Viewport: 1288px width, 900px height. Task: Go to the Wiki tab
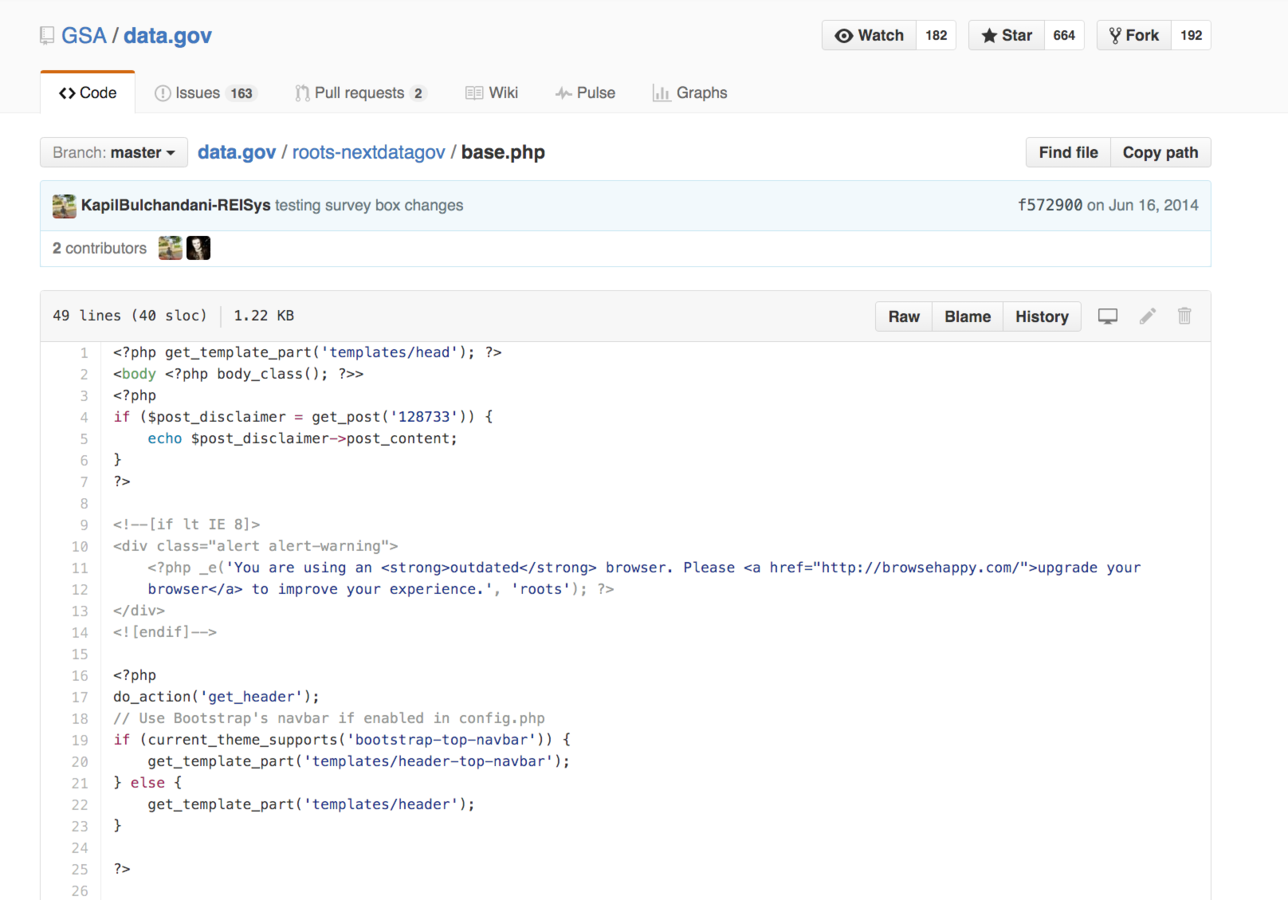(x=491, y=93)
